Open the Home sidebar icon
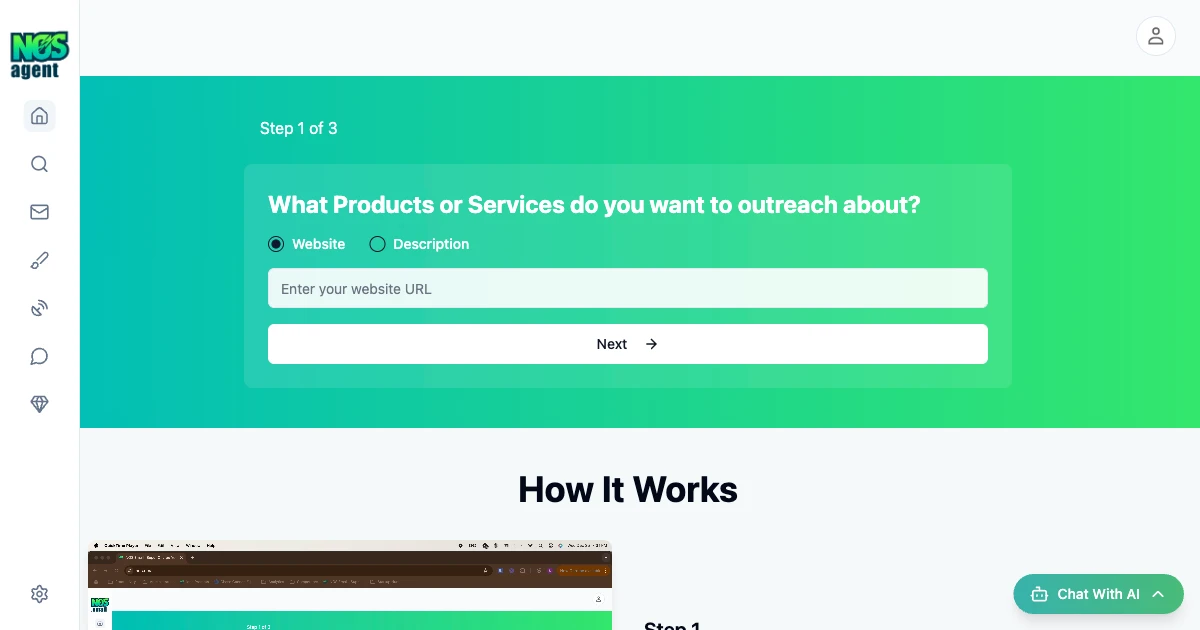This screenshot has width=1200, height=630. (x=40, y=116)
